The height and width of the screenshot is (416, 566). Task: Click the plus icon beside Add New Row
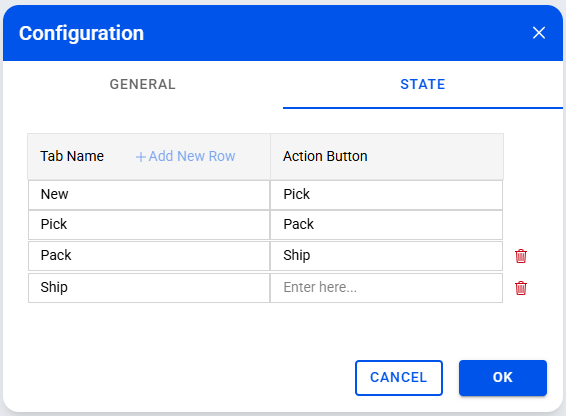pos(140,157)
